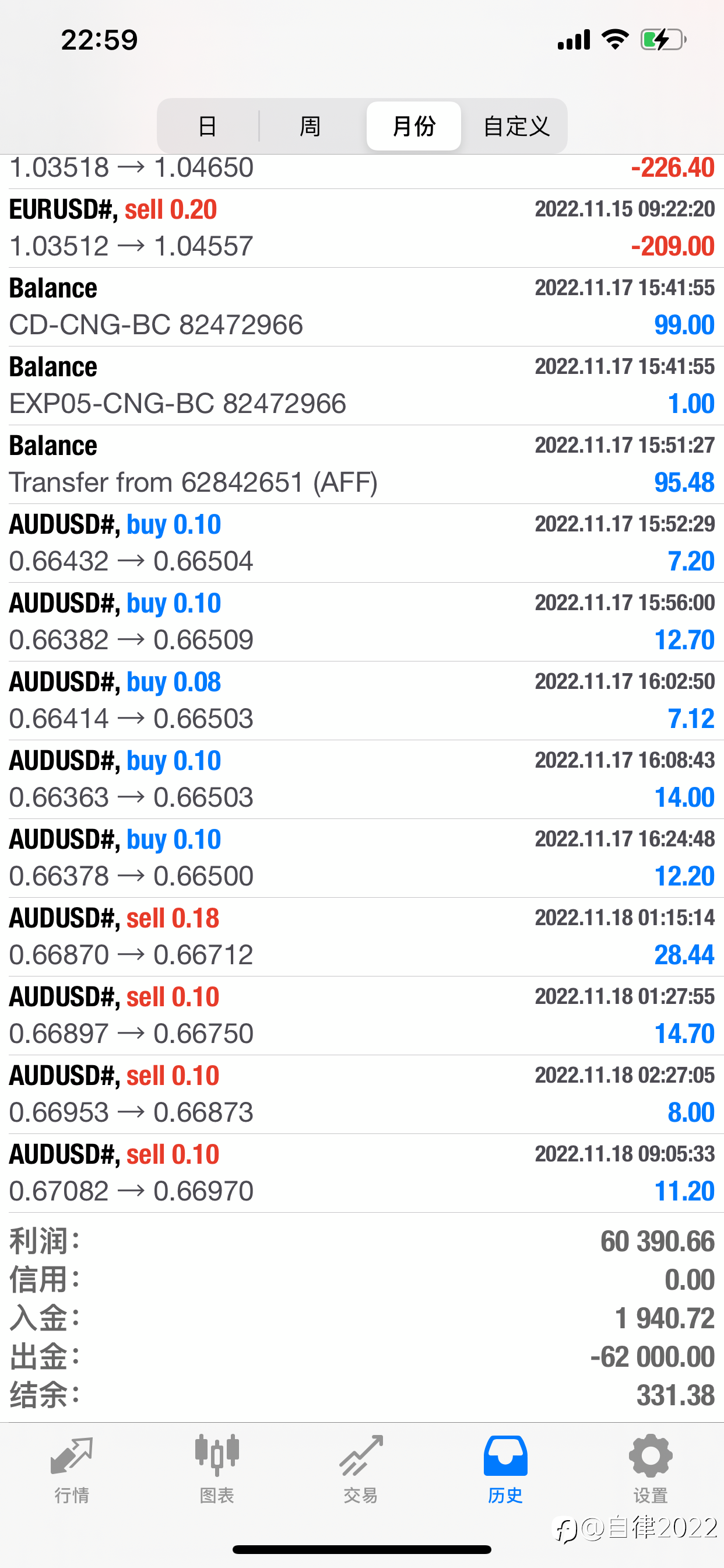Image resolution: width=724 pixels, height=1568 pixels.
Task: Tap the cellular signal bars icon
Action: coord(574,40)
